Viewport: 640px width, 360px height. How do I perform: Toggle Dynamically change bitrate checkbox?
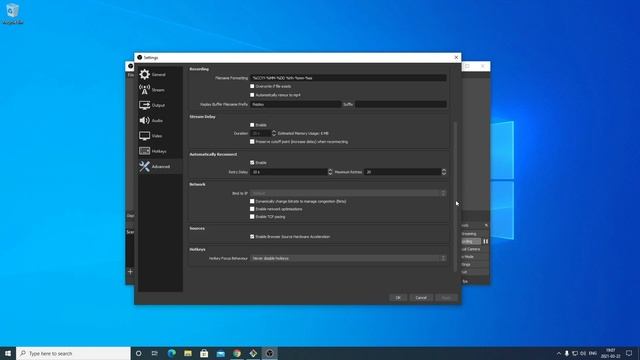coord(252,201)
